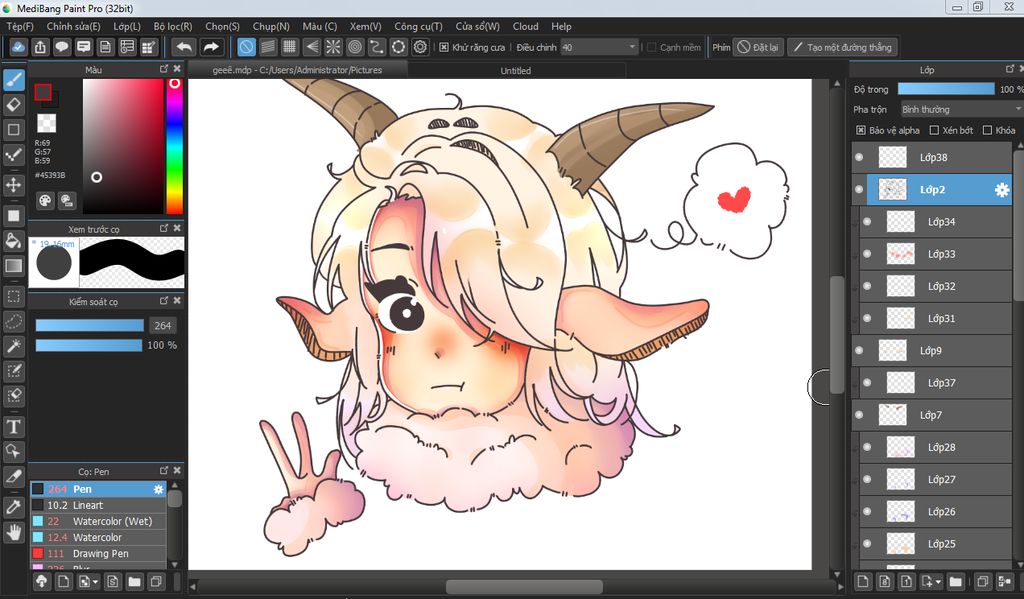Open color palette icon
Screen dimensions: 1024x599
(44, 201)
